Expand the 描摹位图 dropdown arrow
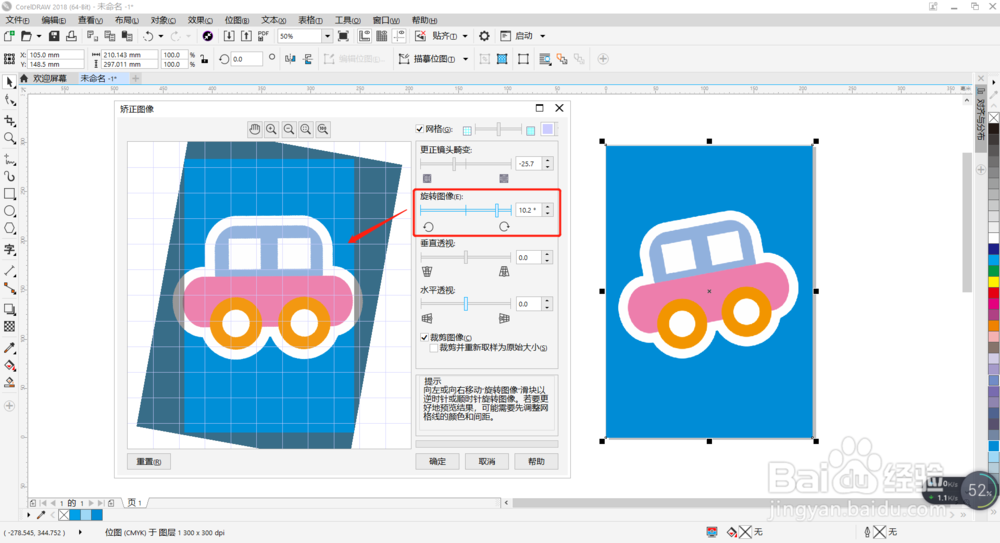 click(466, 59)
